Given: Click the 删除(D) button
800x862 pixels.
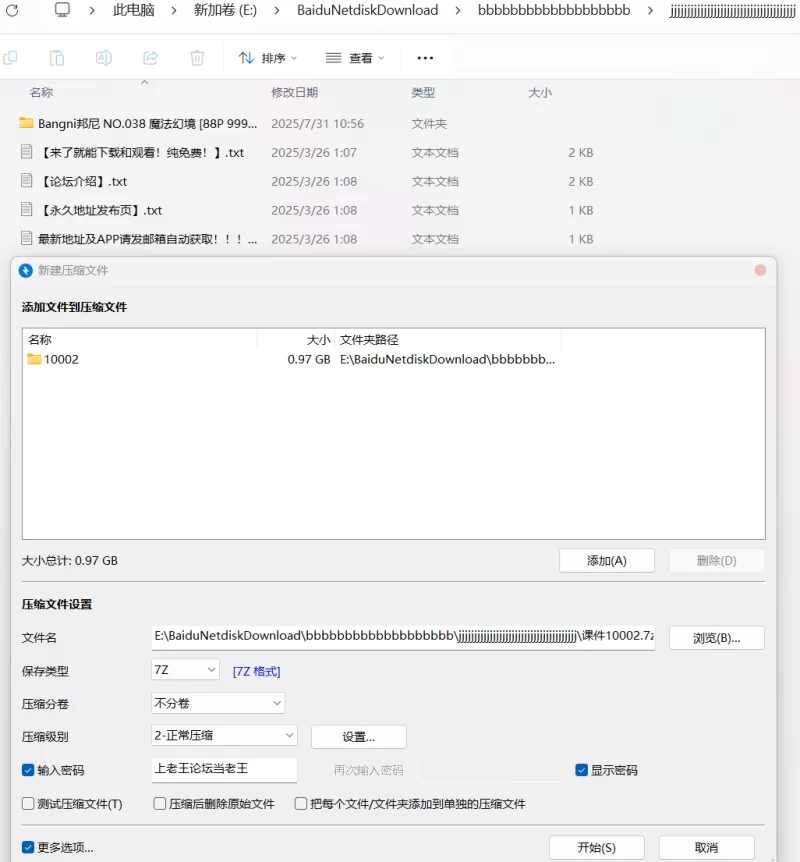Looking at the screenshot, I should coord(716,561).
